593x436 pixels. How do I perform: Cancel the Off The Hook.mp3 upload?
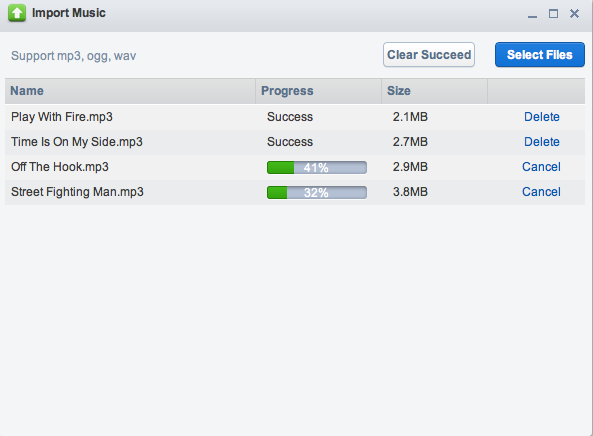coord(541,167)
